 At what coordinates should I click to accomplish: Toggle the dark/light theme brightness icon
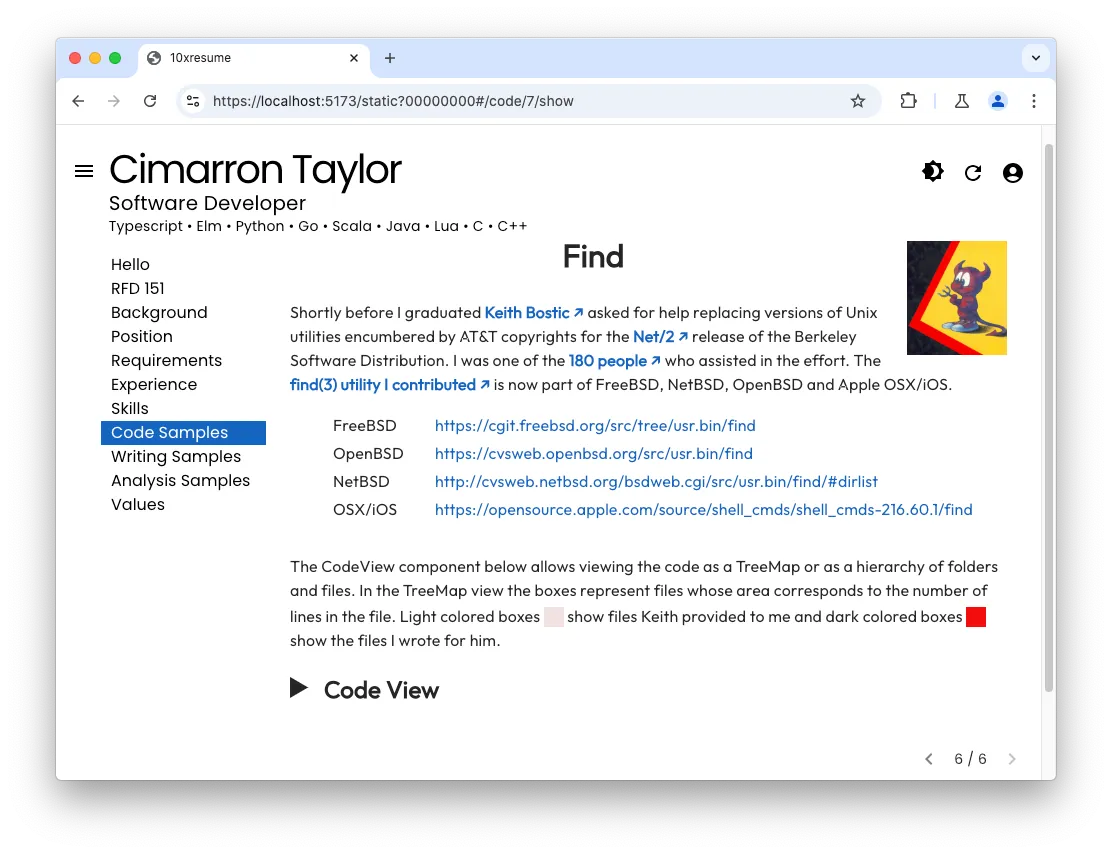tap(932, 172)
